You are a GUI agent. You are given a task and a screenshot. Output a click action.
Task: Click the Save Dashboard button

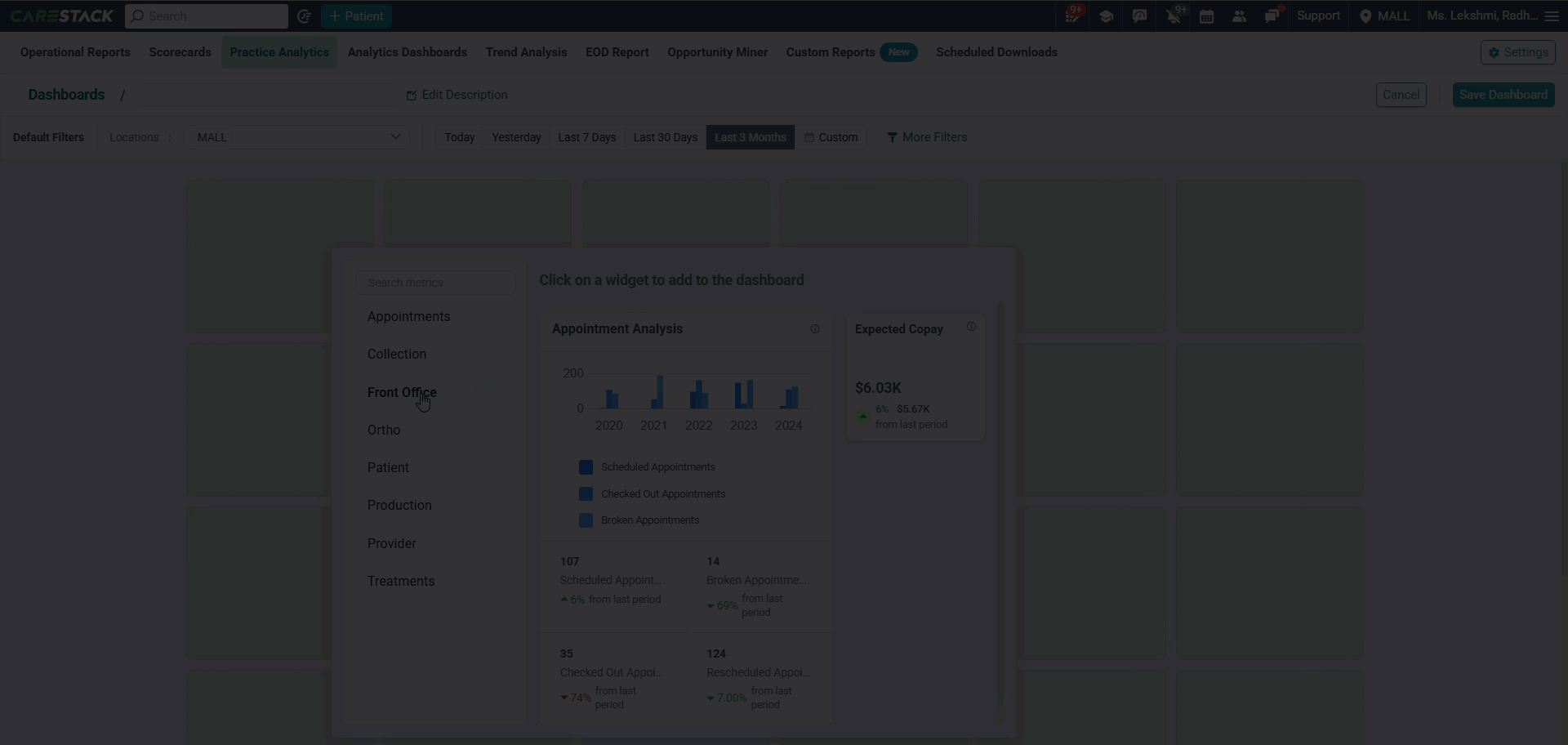[x=1503, y=95]
